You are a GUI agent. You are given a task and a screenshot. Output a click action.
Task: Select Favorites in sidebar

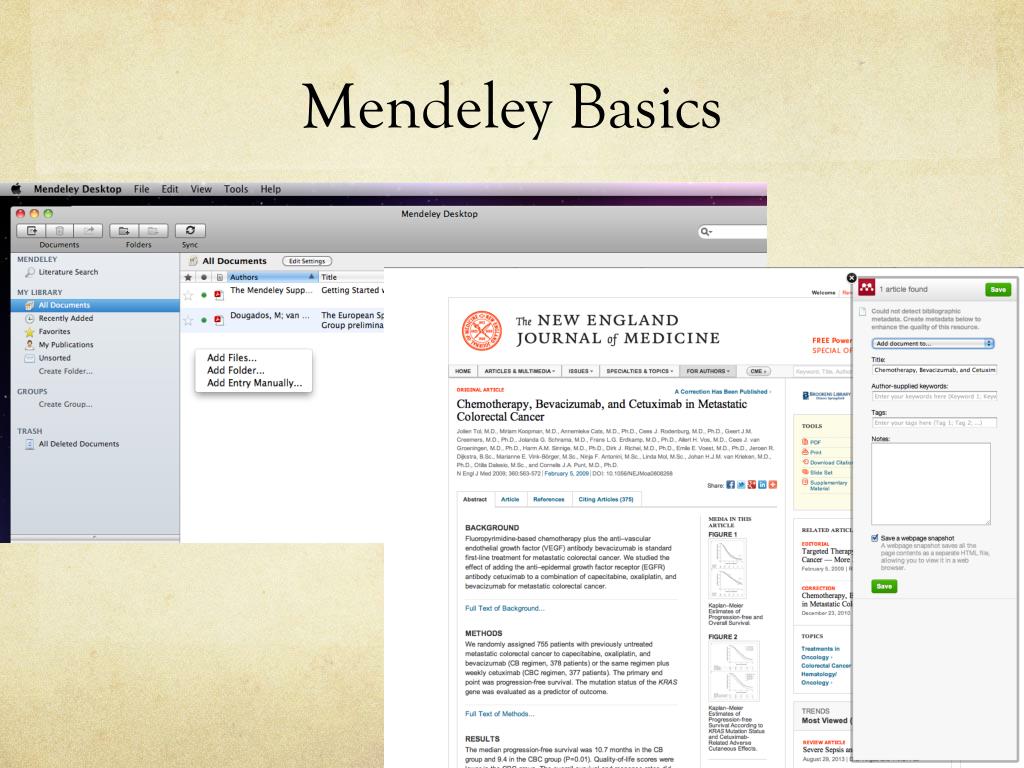click(x=54, y=332)
